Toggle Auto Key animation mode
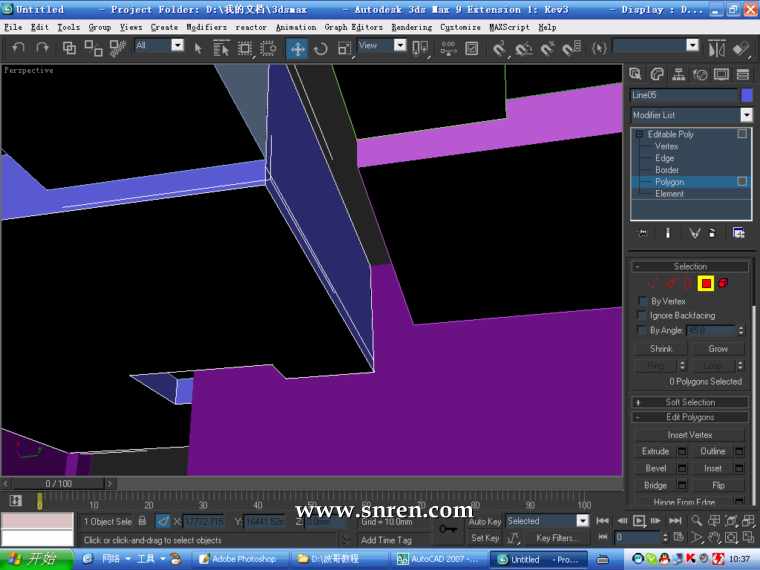Image resolution: width=760 pixels, height=570 pixels. (x=485, y=522)
